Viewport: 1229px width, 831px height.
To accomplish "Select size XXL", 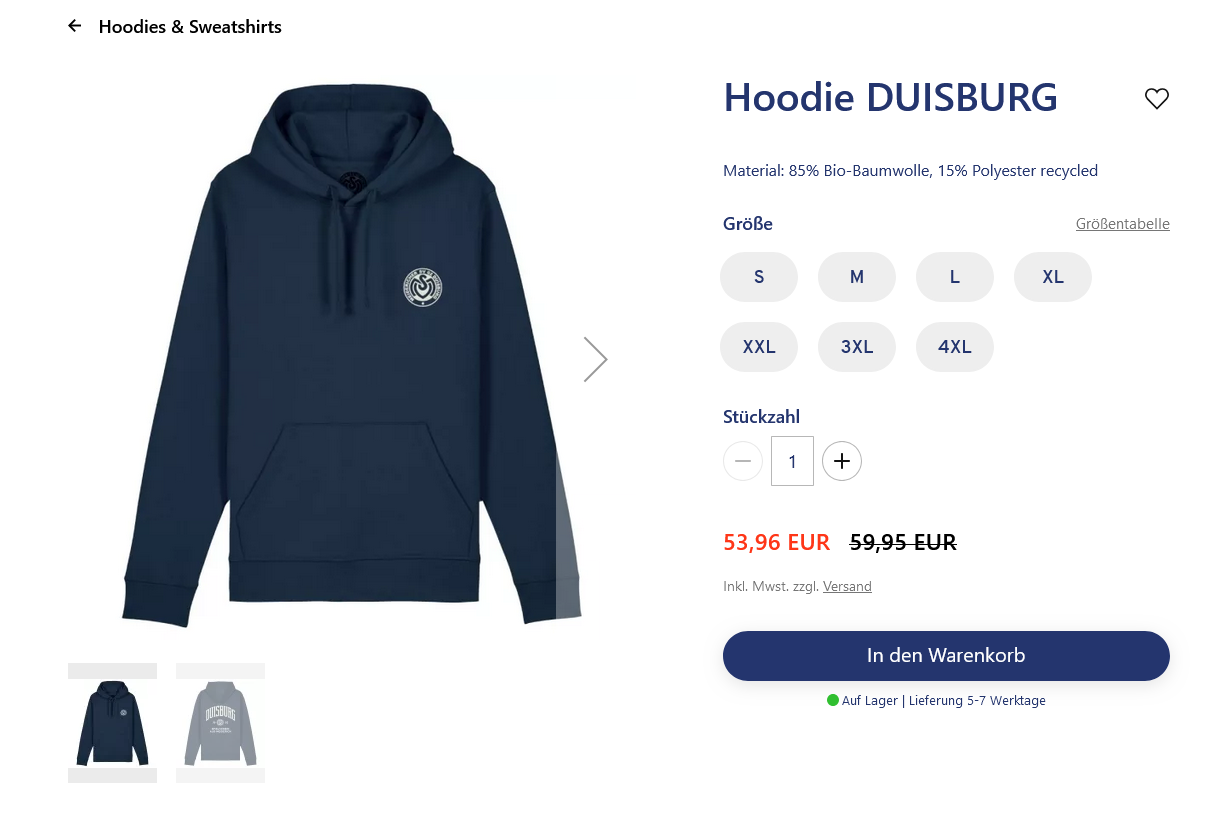I will (x=759, y=347).
